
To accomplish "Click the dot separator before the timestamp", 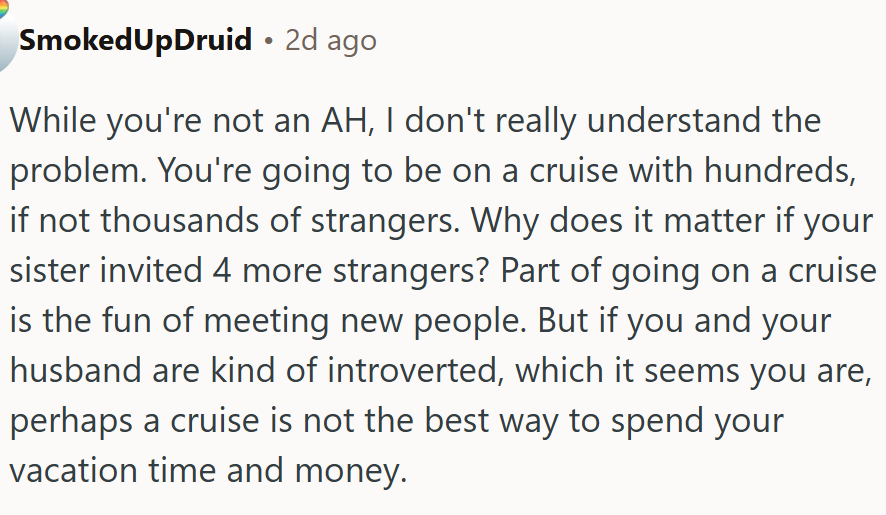I will (268, 42).
